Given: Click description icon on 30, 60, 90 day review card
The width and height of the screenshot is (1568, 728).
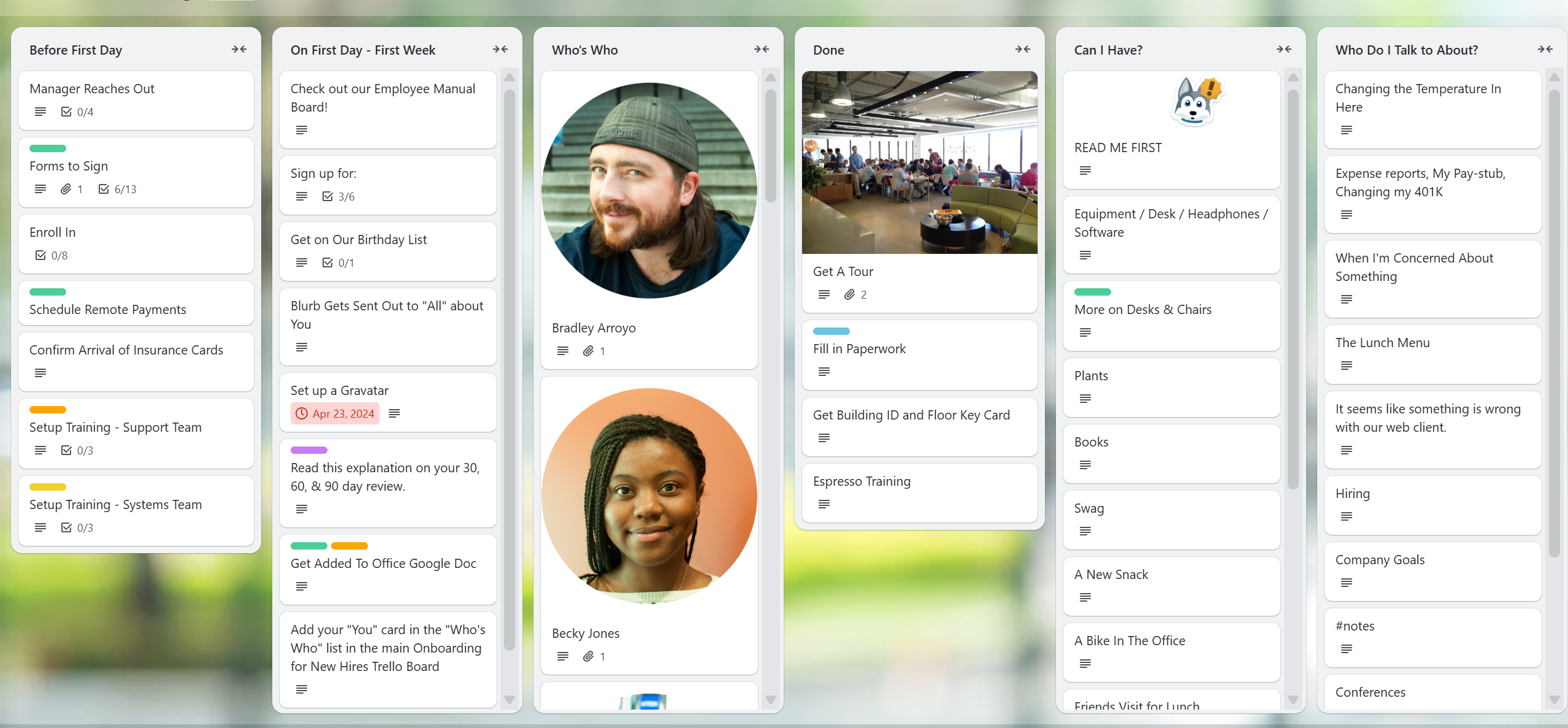Looking at the screenshot, I should tap(302, 509).
